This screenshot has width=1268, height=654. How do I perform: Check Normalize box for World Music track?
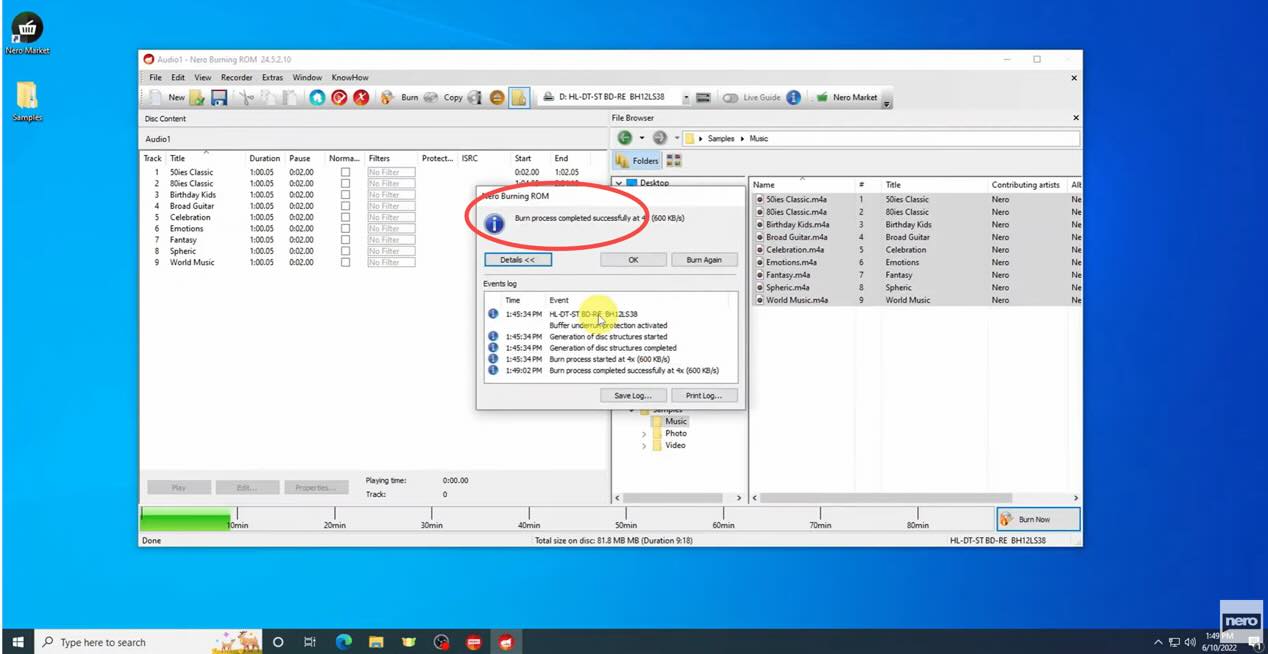click(x=346, y=262)
